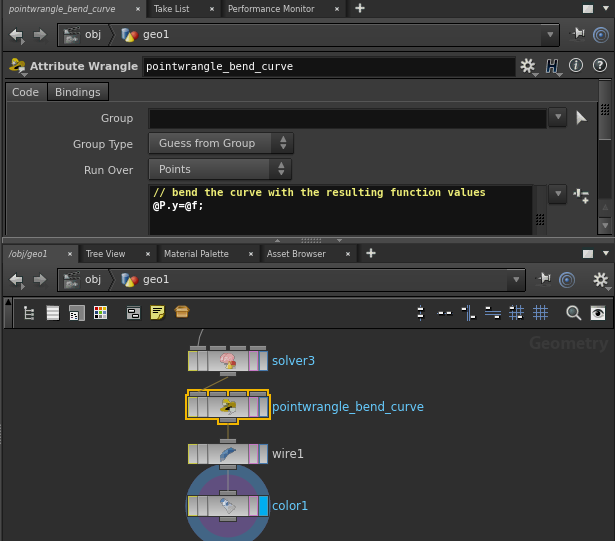Click the help question mark icon

pos(598,66)
